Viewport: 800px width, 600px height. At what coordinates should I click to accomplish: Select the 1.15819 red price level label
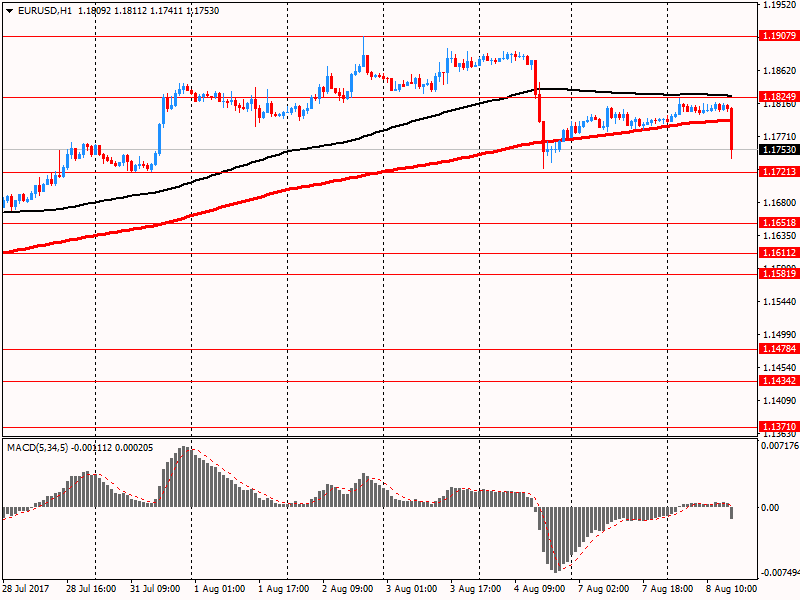coord(779,273)
